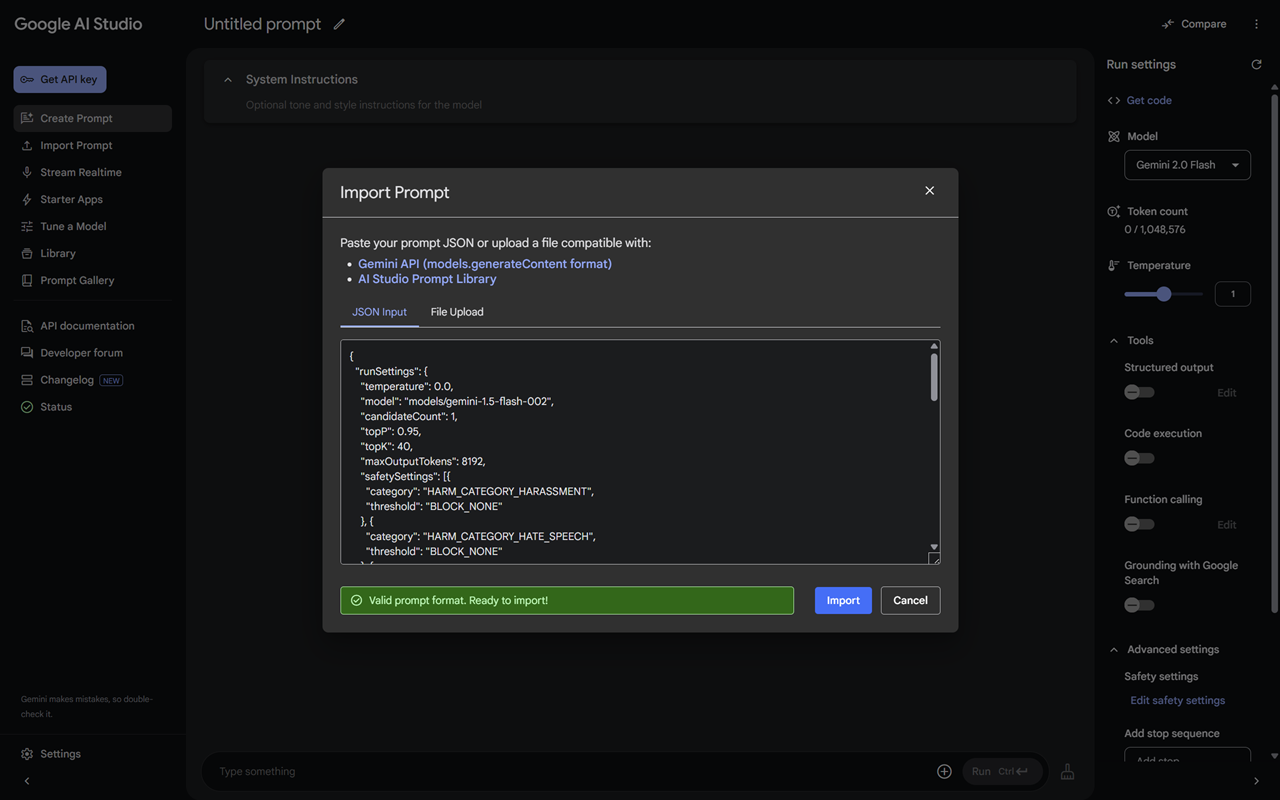Click the Get code link
This screenshot has height=800, width=1280.
pyautogui.click(x=1149, y=100)
